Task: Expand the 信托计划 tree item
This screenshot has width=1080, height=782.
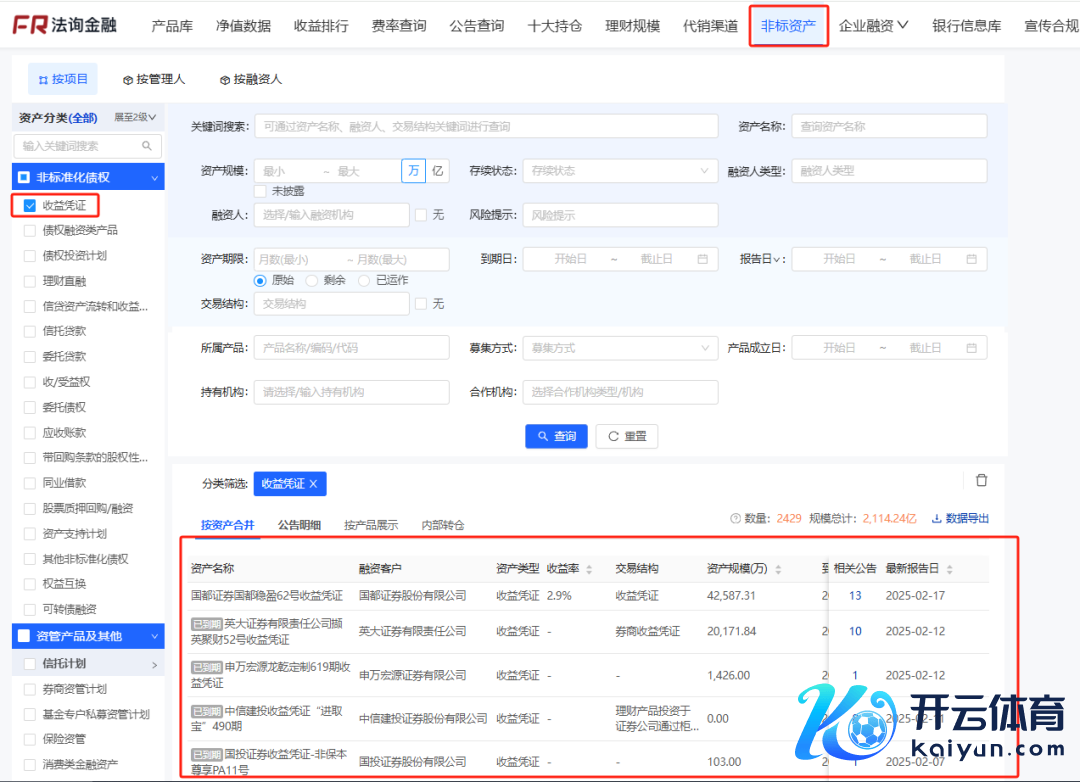Action: 154,664
